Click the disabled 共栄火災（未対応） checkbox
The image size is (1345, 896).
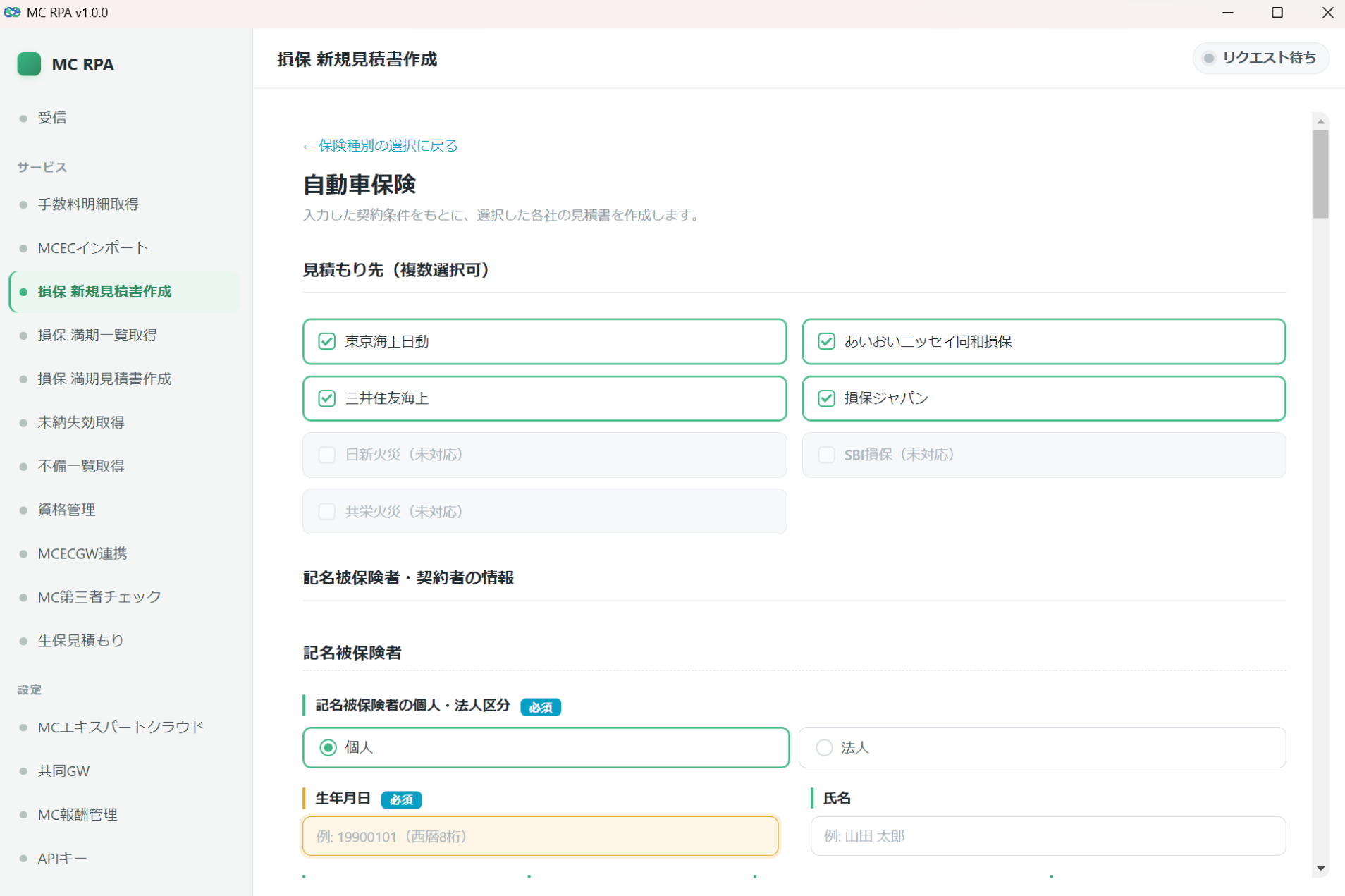pos(326,512)
